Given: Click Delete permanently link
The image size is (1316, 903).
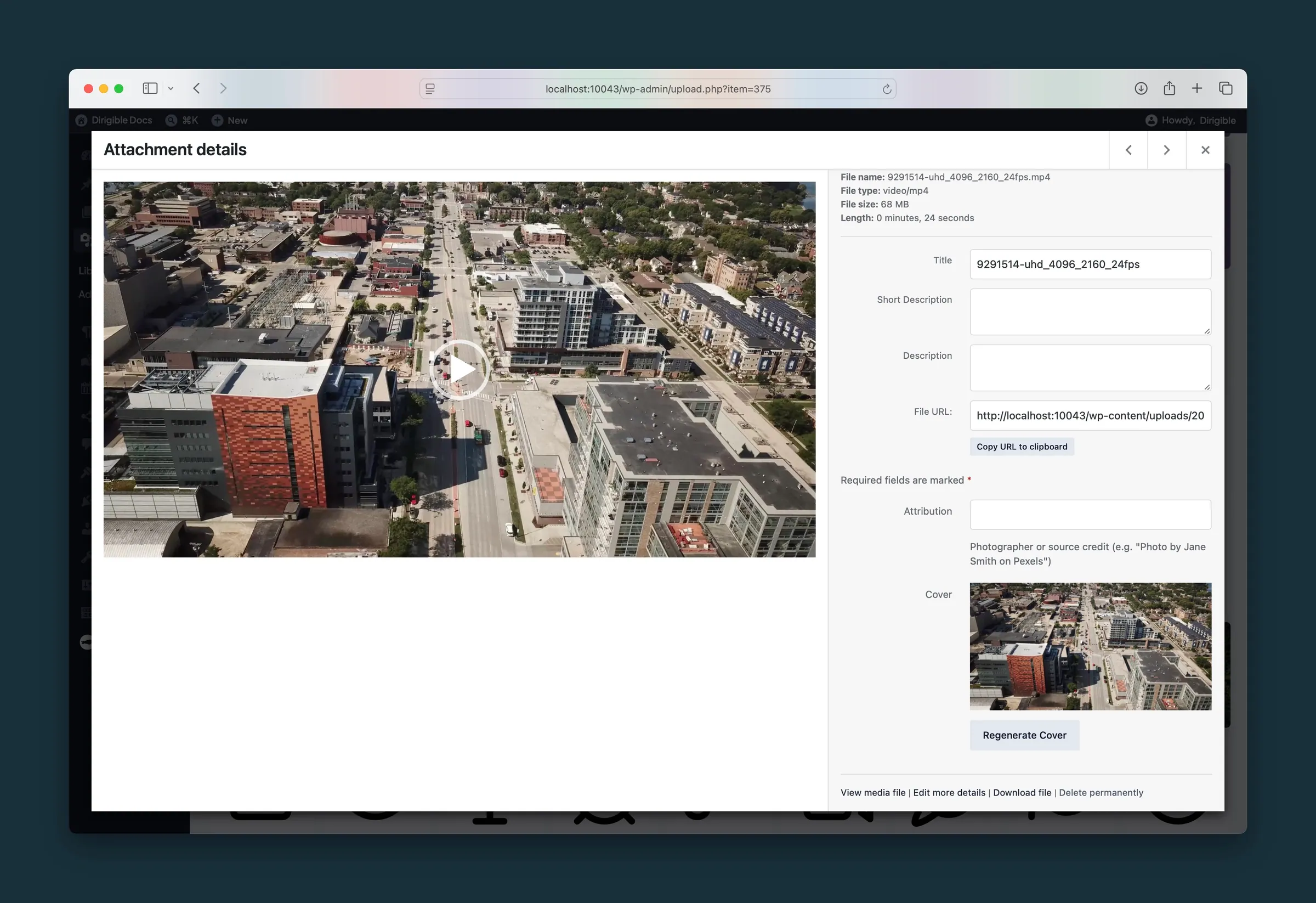Looking at the screenshot, I should coord(1101,793).
